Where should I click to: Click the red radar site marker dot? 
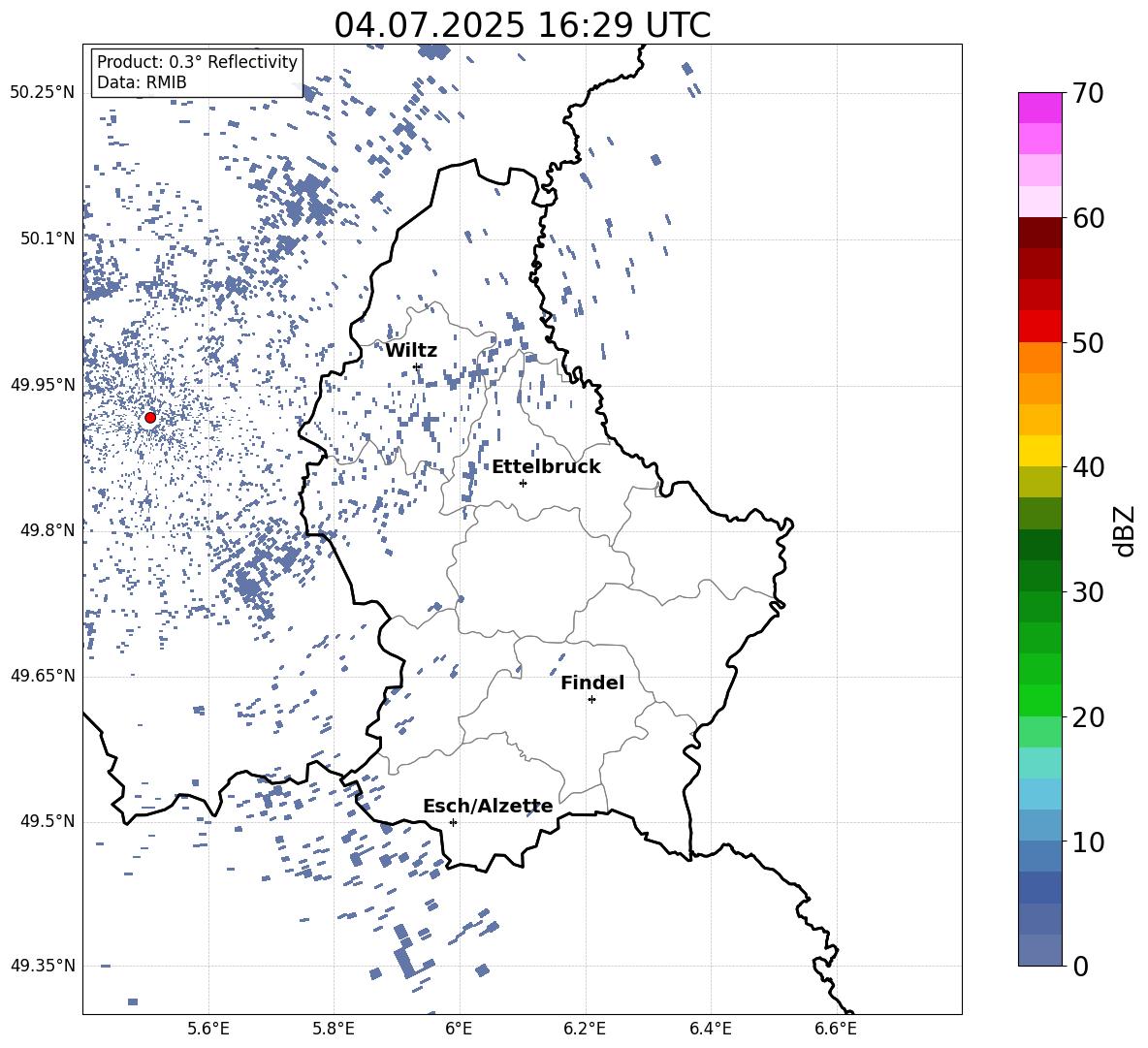point(150,418)
